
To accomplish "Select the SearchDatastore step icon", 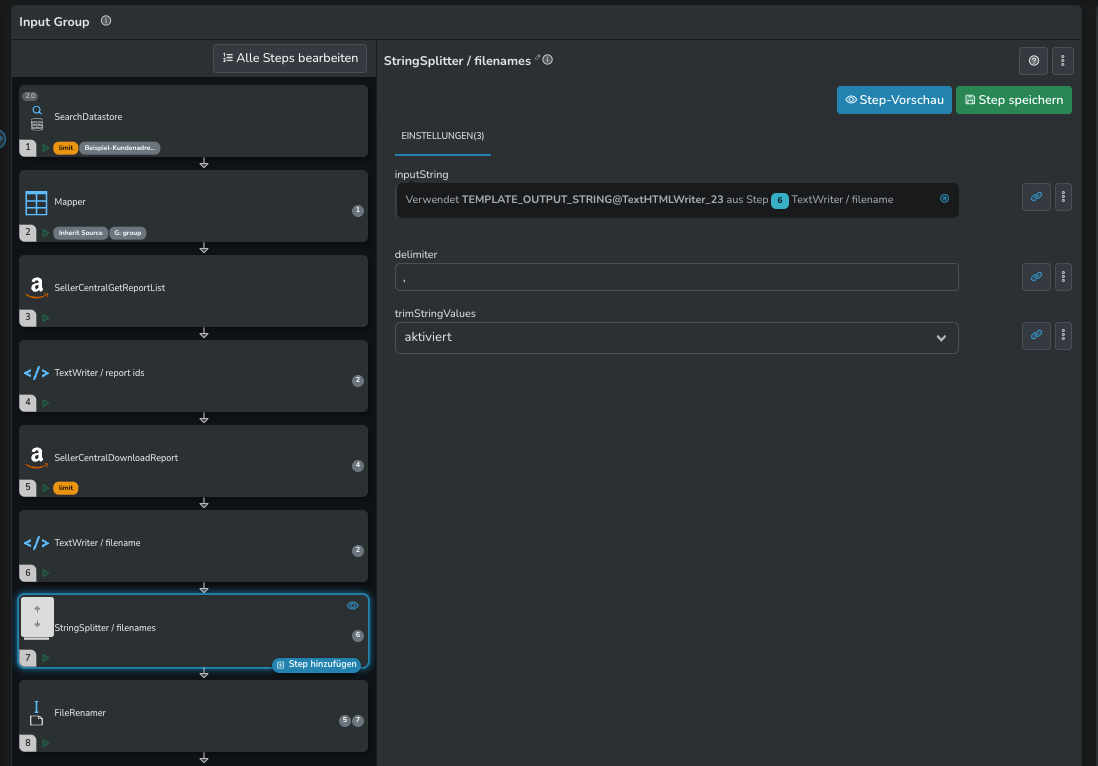I will (37, 118).
